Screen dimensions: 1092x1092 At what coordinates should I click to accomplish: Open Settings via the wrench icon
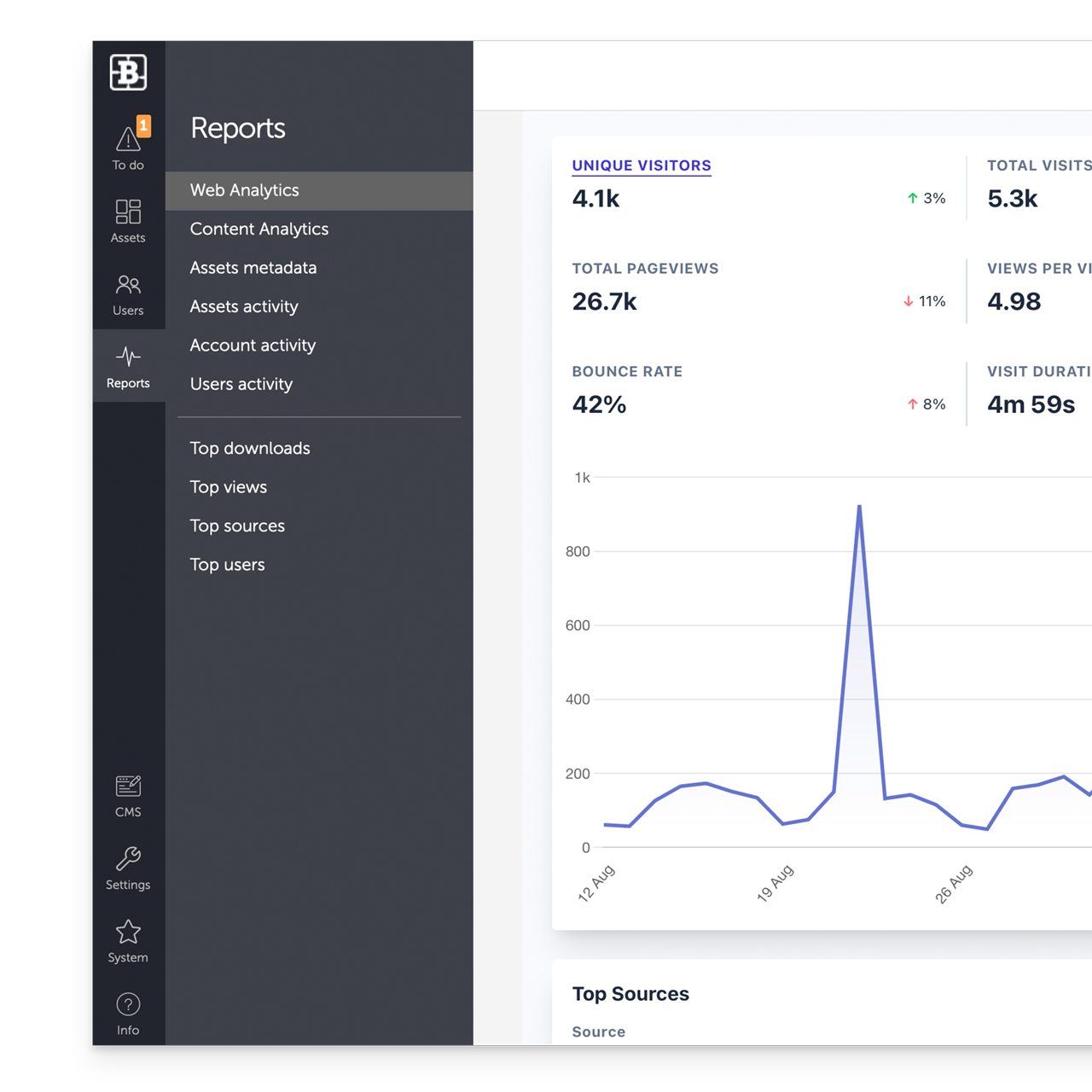click(128, 859)
